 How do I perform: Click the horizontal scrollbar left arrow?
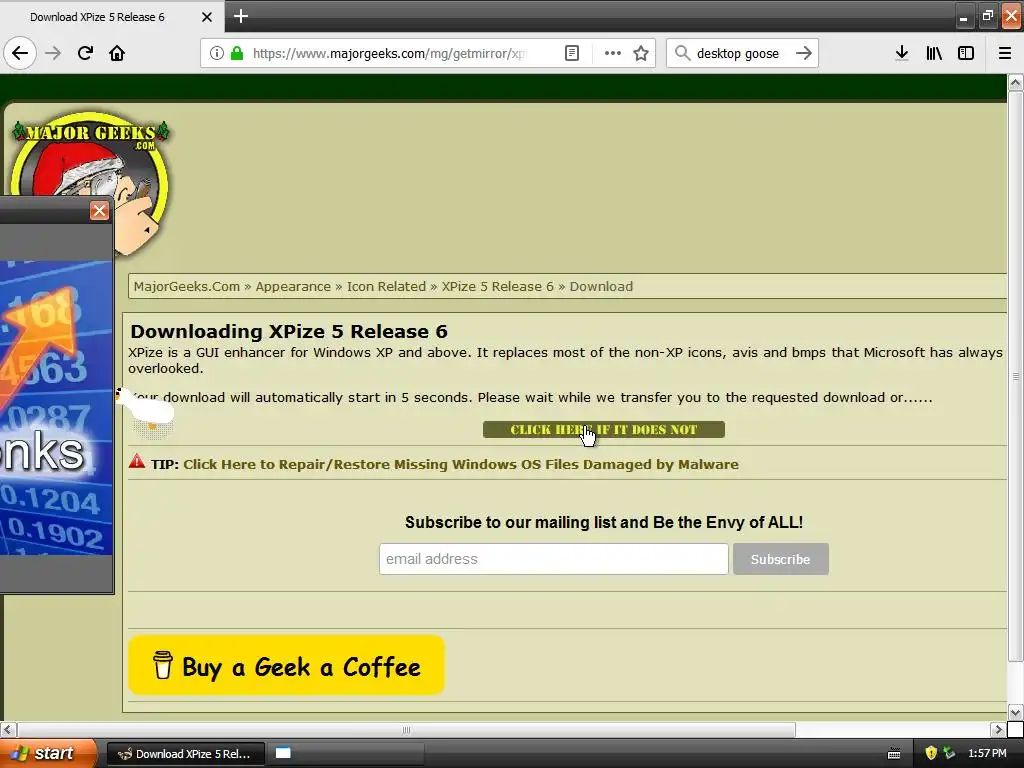(x=8, y=729)
